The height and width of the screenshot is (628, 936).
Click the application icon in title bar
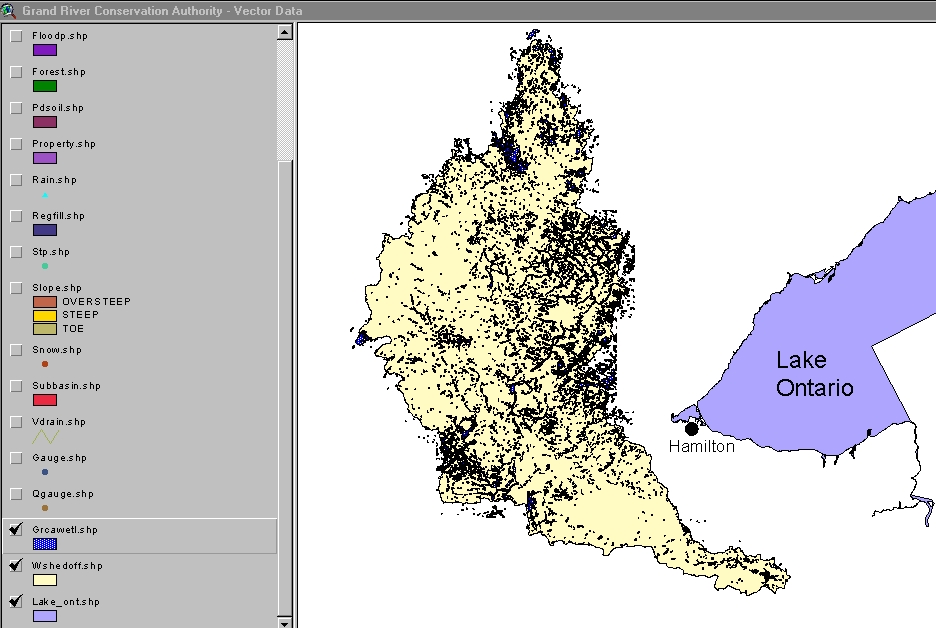(x=8, y=10)
